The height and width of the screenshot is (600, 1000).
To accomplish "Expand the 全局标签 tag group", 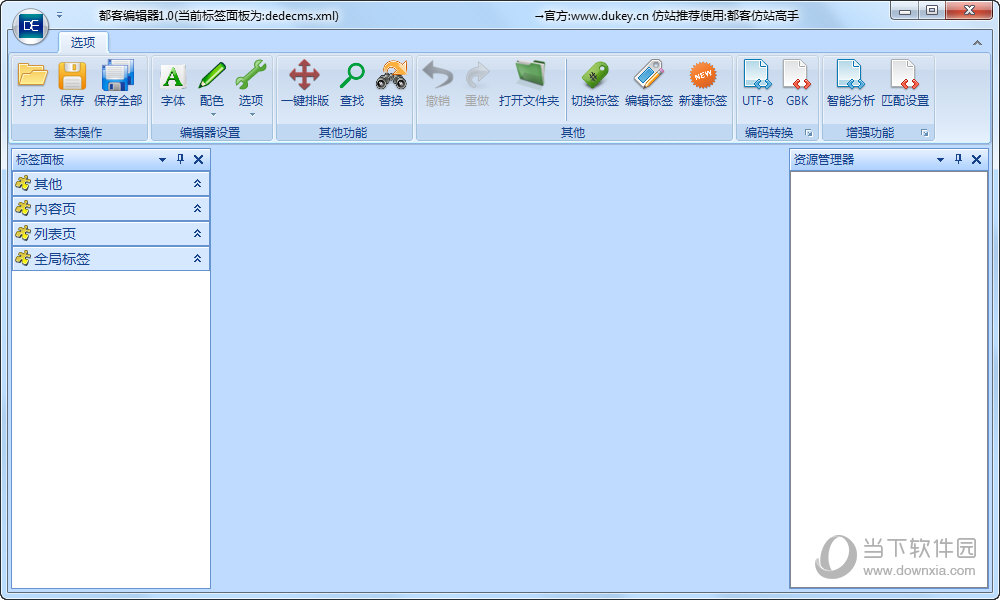I will (110, 258).
